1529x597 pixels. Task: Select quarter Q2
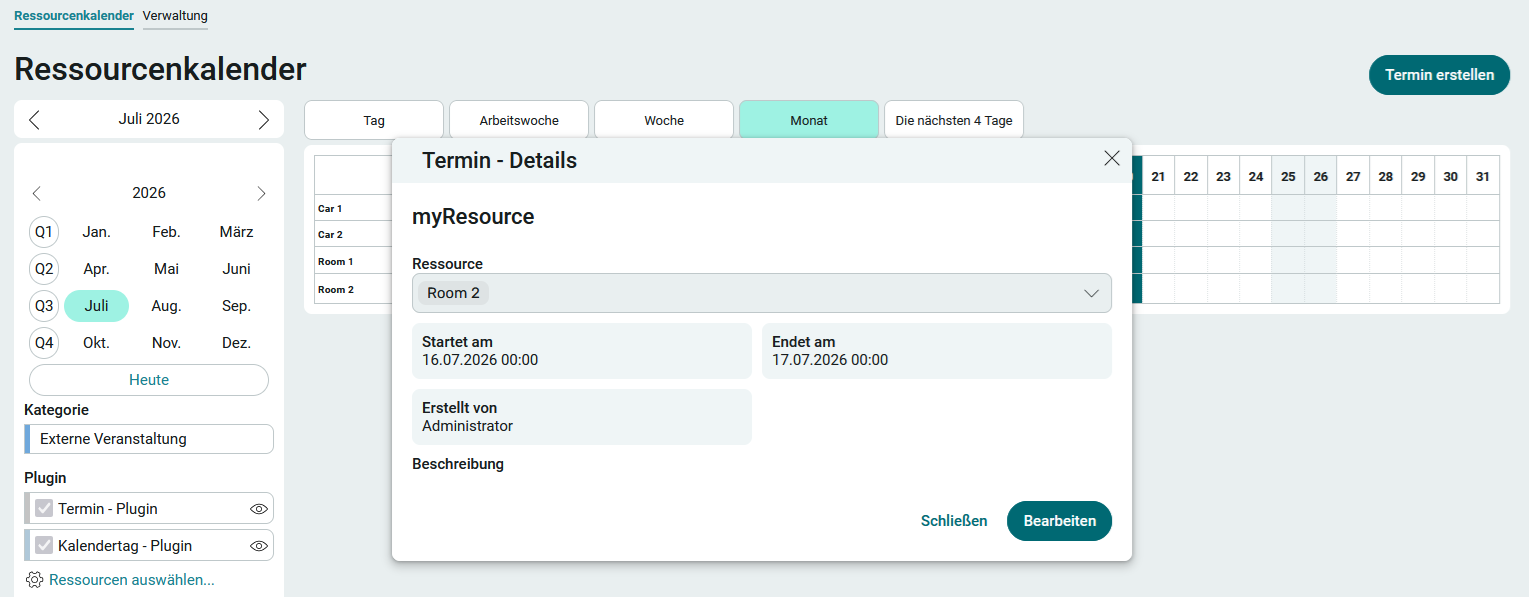coord(44,269)
